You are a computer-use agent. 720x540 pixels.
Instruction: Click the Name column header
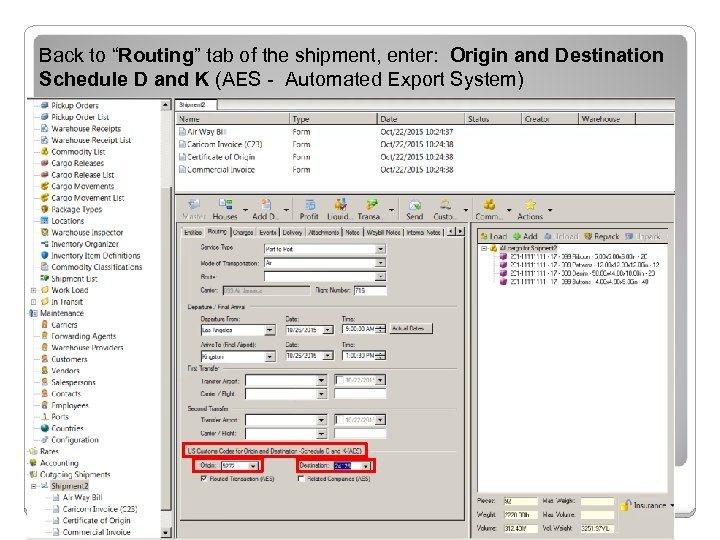(x=233, y=119)
